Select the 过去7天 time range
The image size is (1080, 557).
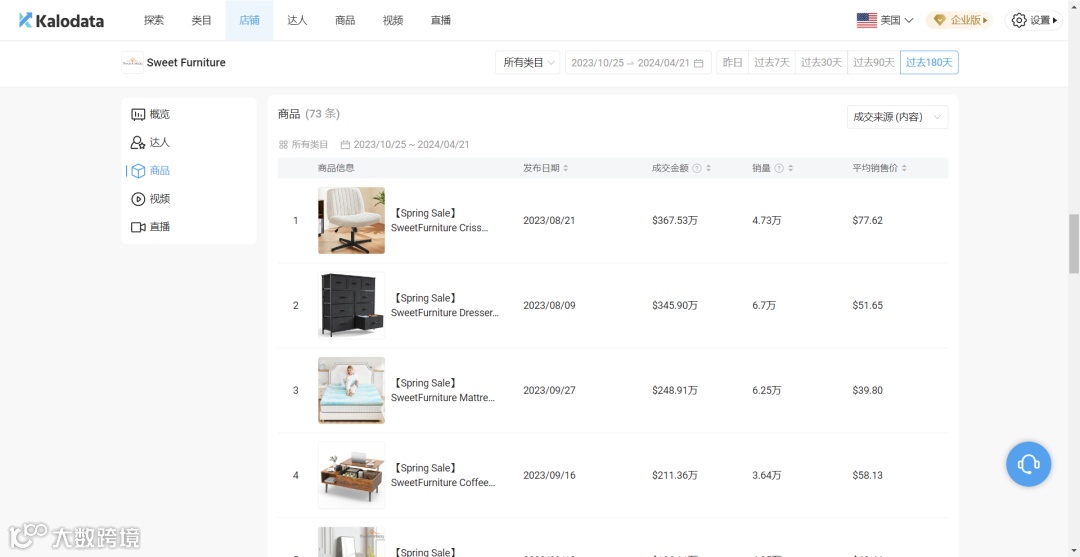(771, 63)
